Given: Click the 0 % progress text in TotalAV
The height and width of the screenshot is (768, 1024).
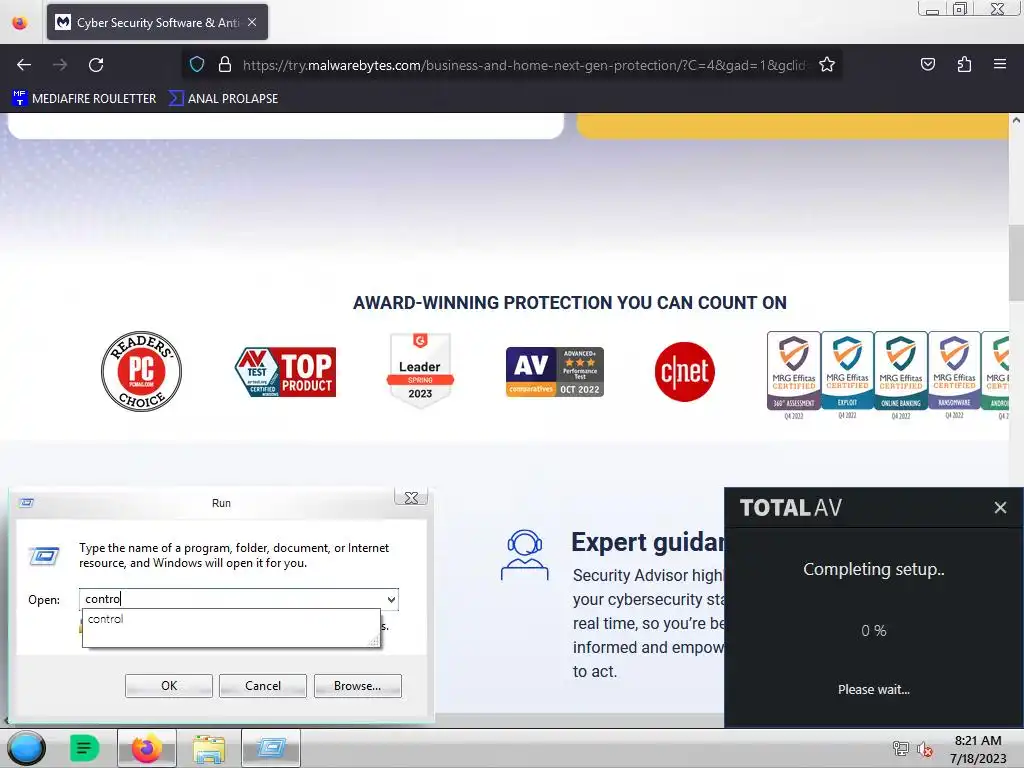Looking at the screenshot, I should 873,631.
